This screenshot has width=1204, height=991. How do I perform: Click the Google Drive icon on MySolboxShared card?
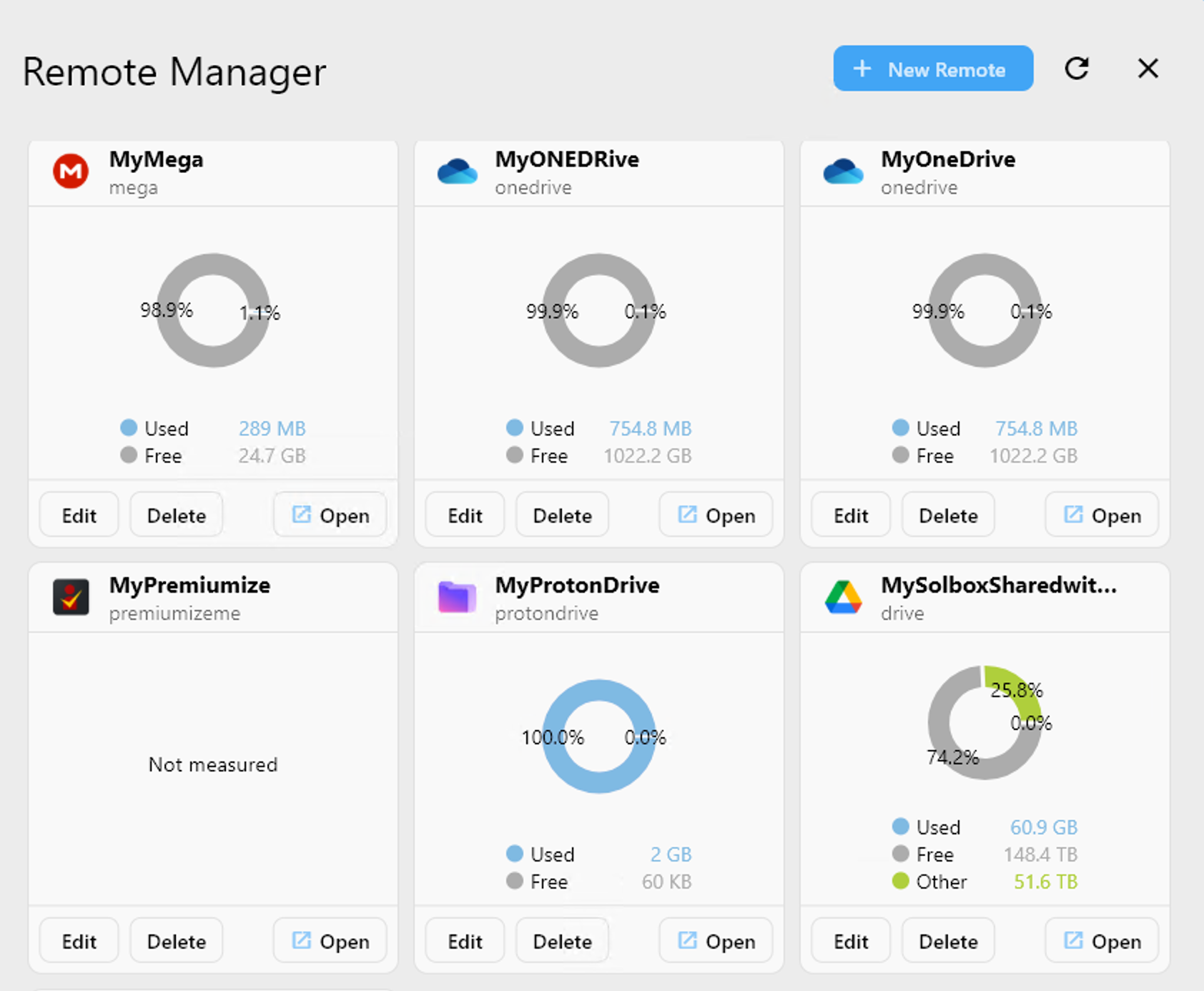843,597
